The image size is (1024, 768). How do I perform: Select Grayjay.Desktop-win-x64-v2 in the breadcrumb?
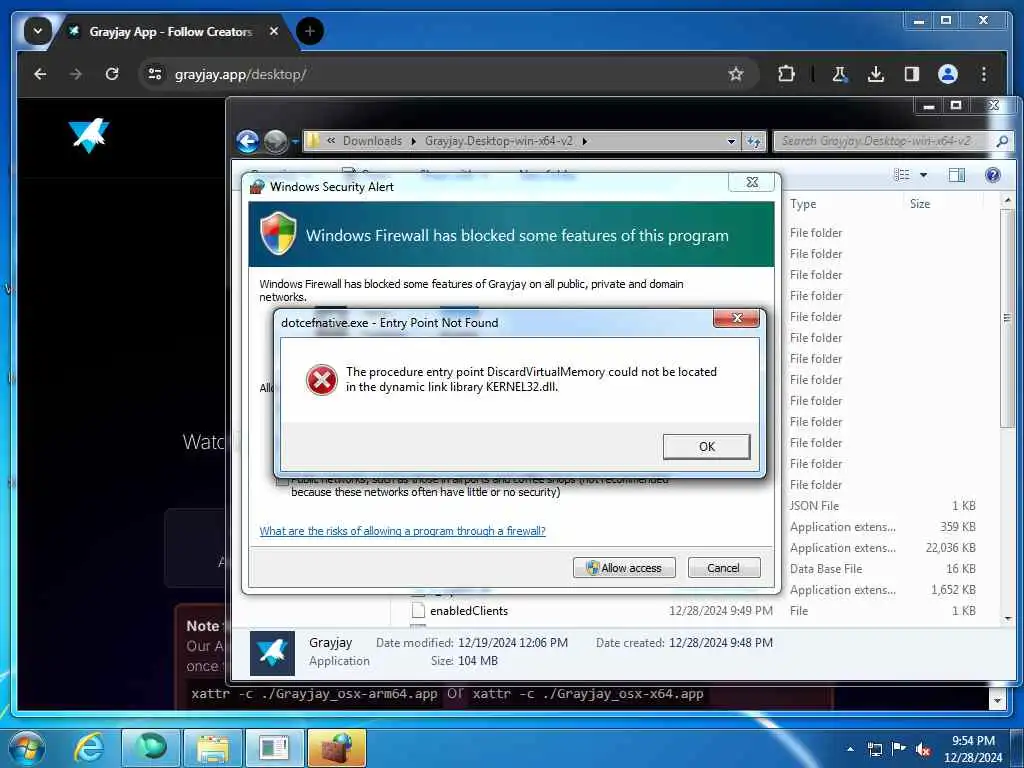coord(499,141)
